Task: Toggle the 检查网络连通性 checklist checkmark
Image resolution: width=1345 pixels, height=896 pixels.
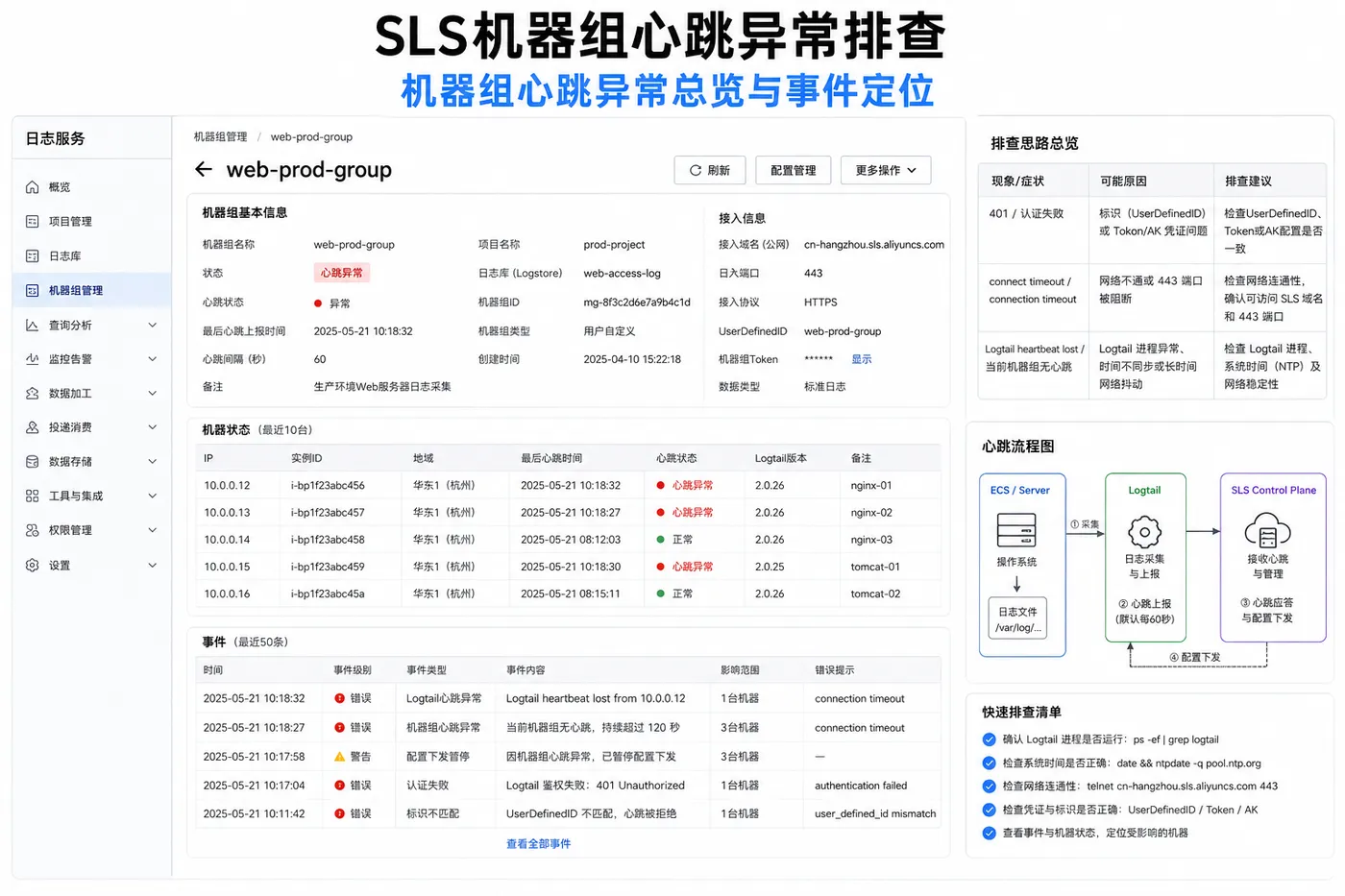Action: point(989,786)
